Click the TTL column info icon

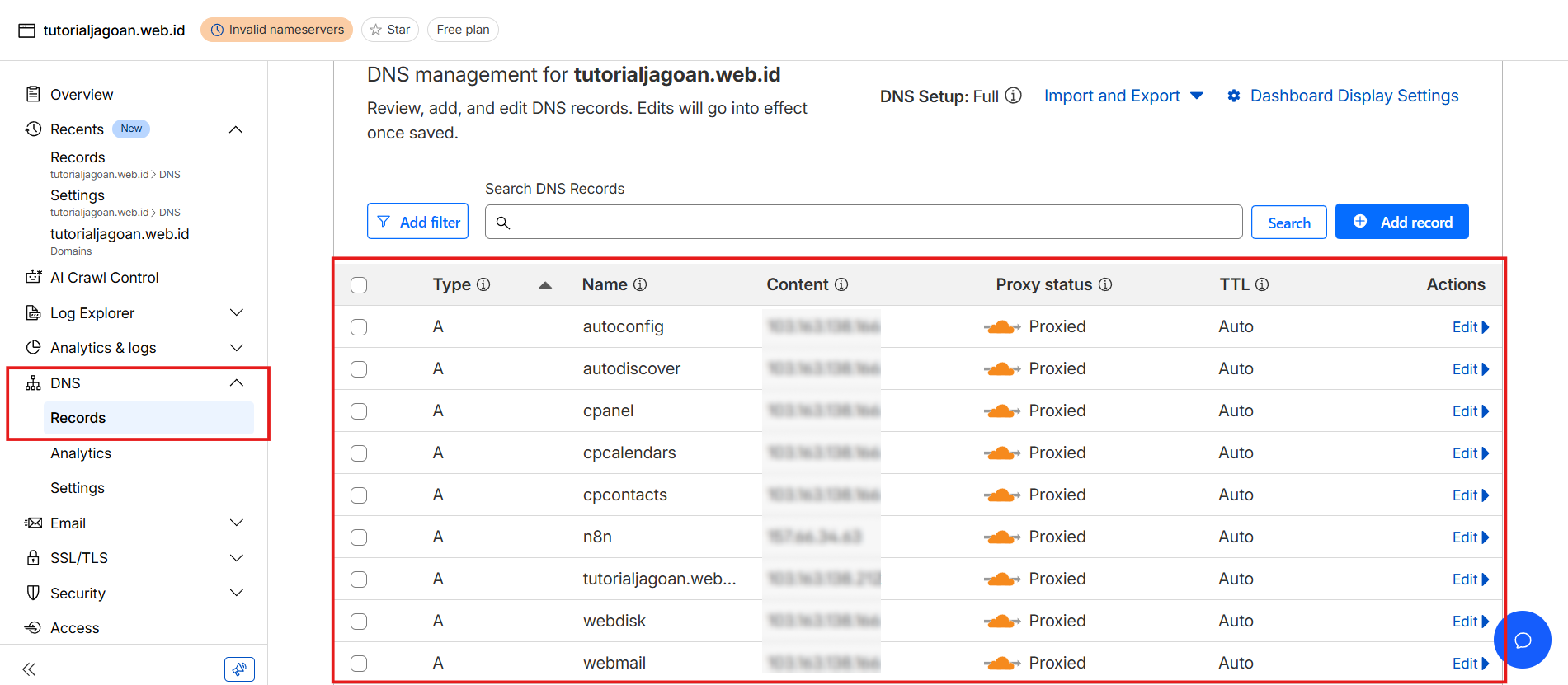pos(1262,284)
